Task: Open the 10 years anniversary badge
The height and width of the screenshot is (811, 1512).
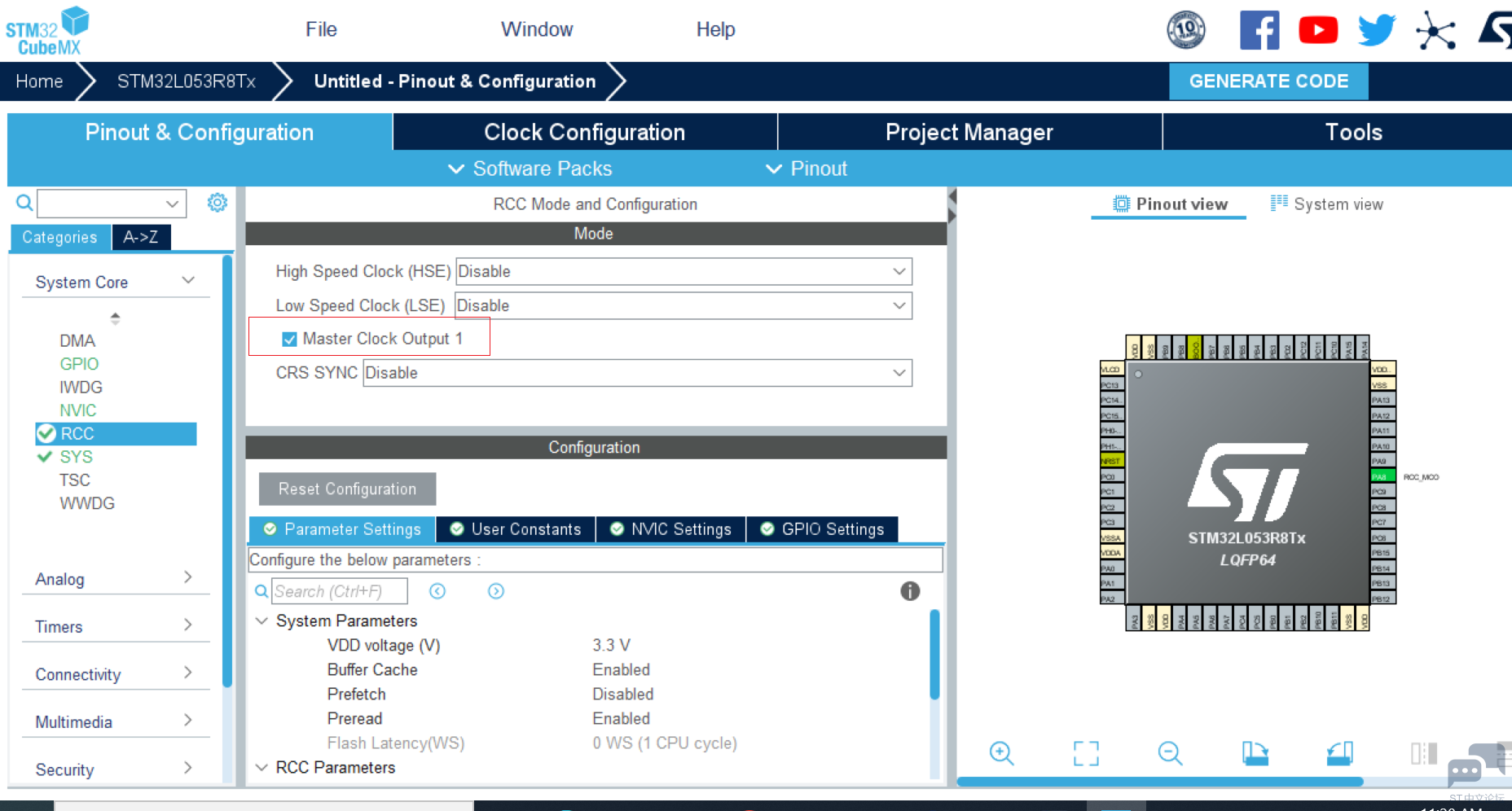Action: pos(1186,30)
